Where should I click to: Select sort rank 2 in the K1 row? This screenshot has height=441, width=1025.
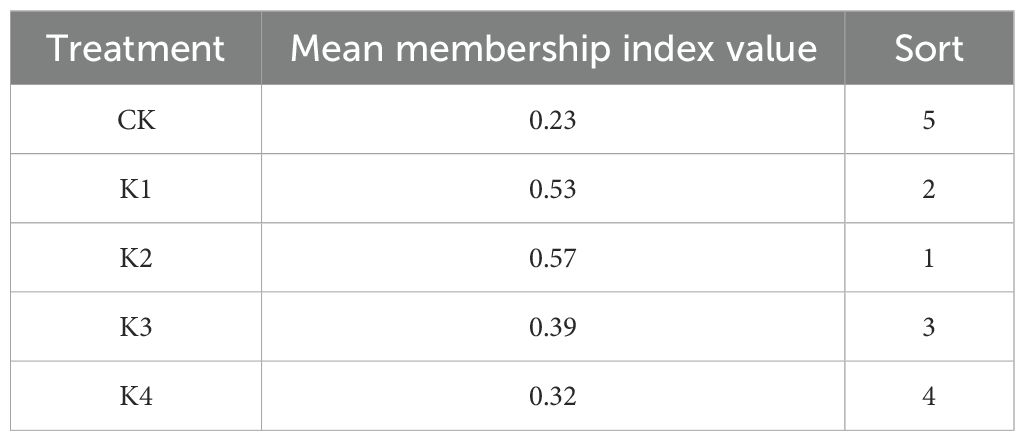coord(929,189)
